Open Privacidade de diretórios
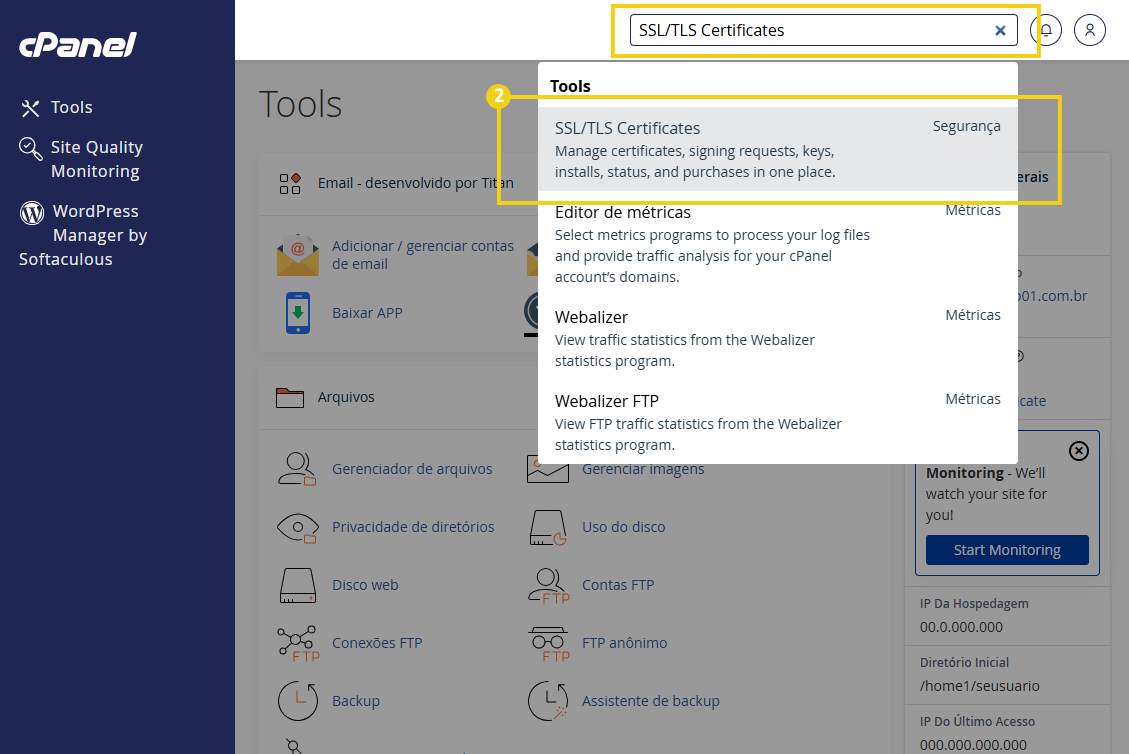Image resolution: width=1129 pixels, height=754 pixels. [x=413, y=527]
